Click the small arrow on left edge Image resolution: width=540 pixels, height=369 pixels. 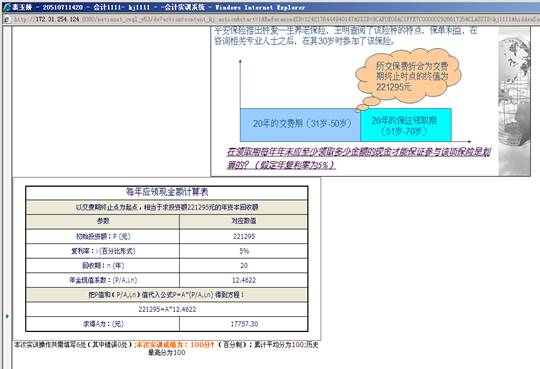click(x=7, y=316)
